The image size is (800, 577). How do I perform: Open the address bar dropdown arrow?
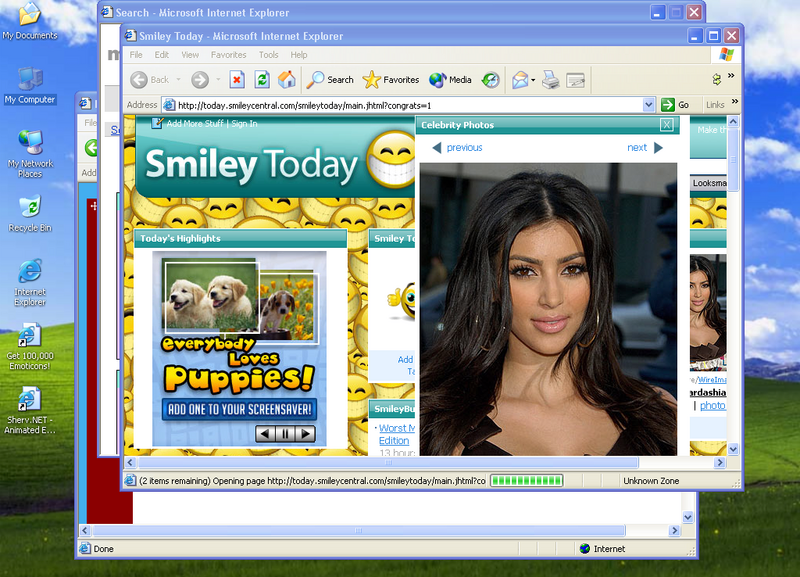(x=648, y=105)
